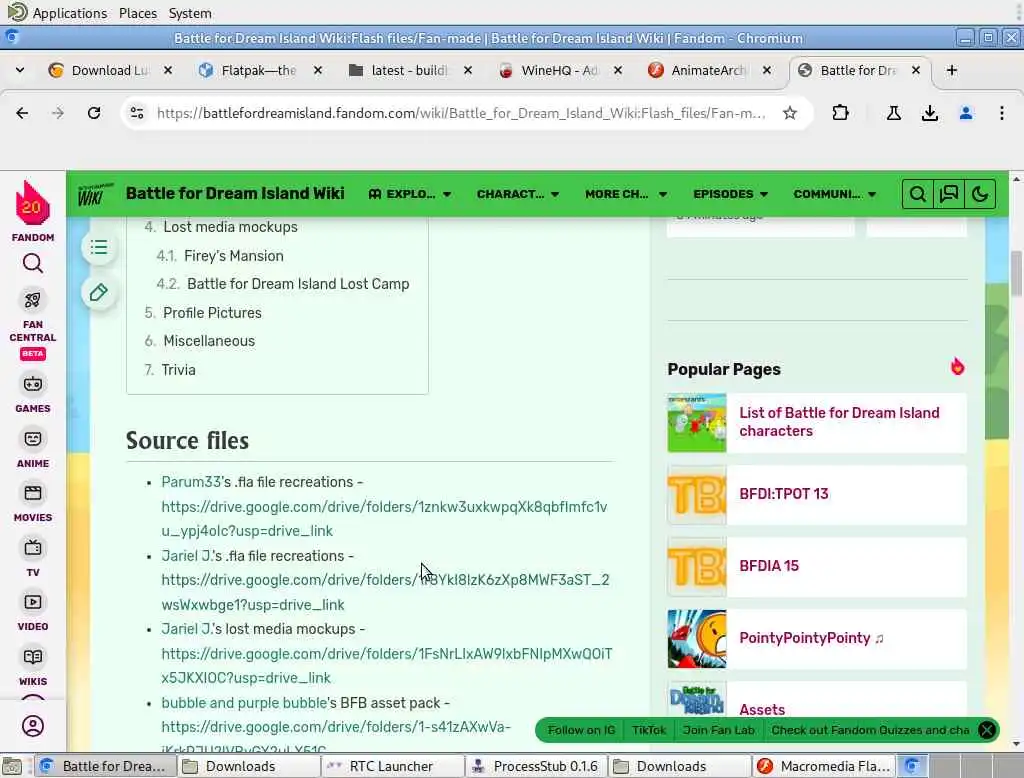Expand the More Characters dropdown menu
The height and width of the screenshot is (778, 1024).
click(626, 194)
